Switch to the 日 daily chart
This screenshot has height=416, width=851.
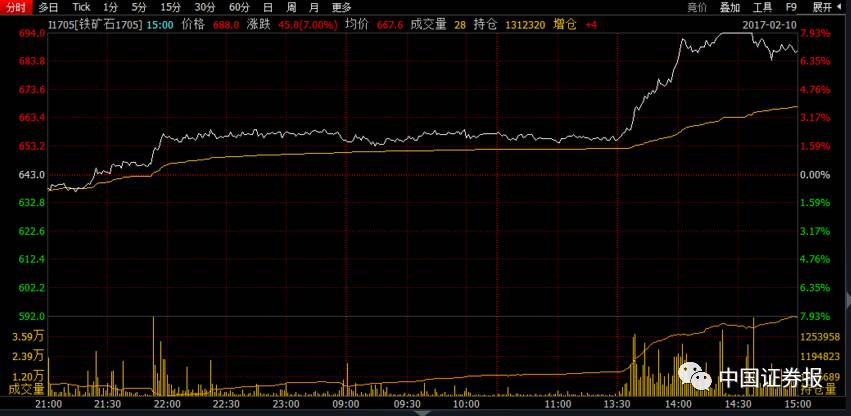268,7
